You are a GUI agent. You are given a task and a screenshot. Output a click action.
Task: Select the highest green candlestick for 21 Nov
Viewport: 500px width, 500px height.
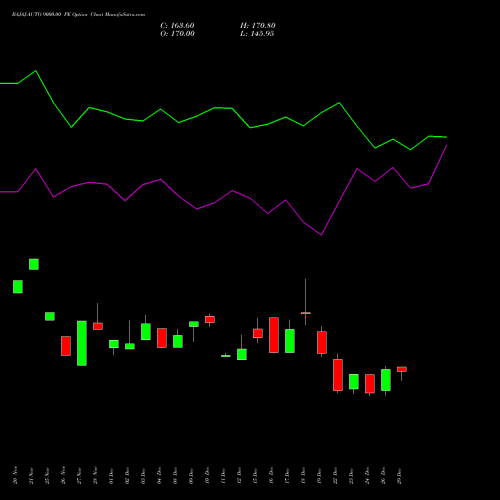(x=34, y=264)
